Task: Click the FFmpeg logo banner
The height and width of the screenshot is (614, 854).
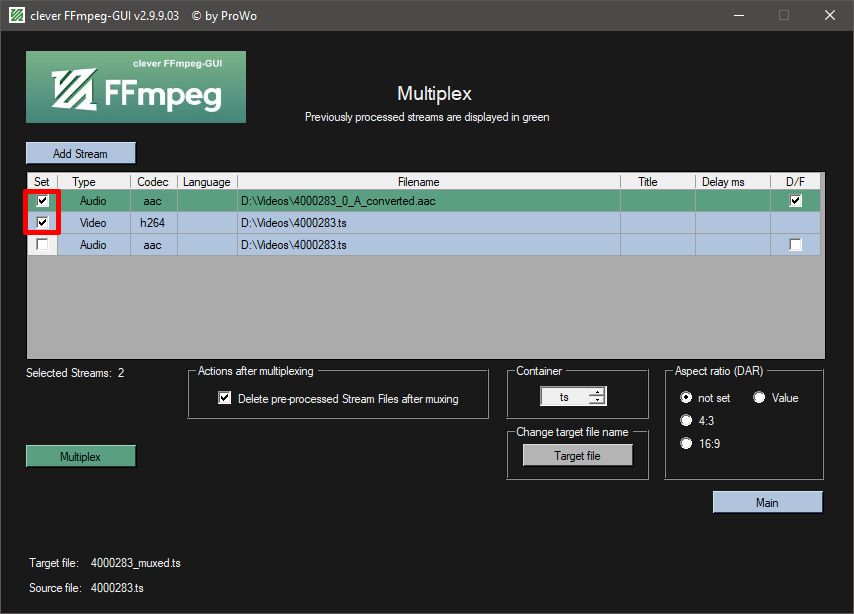Action: [136, 87]
